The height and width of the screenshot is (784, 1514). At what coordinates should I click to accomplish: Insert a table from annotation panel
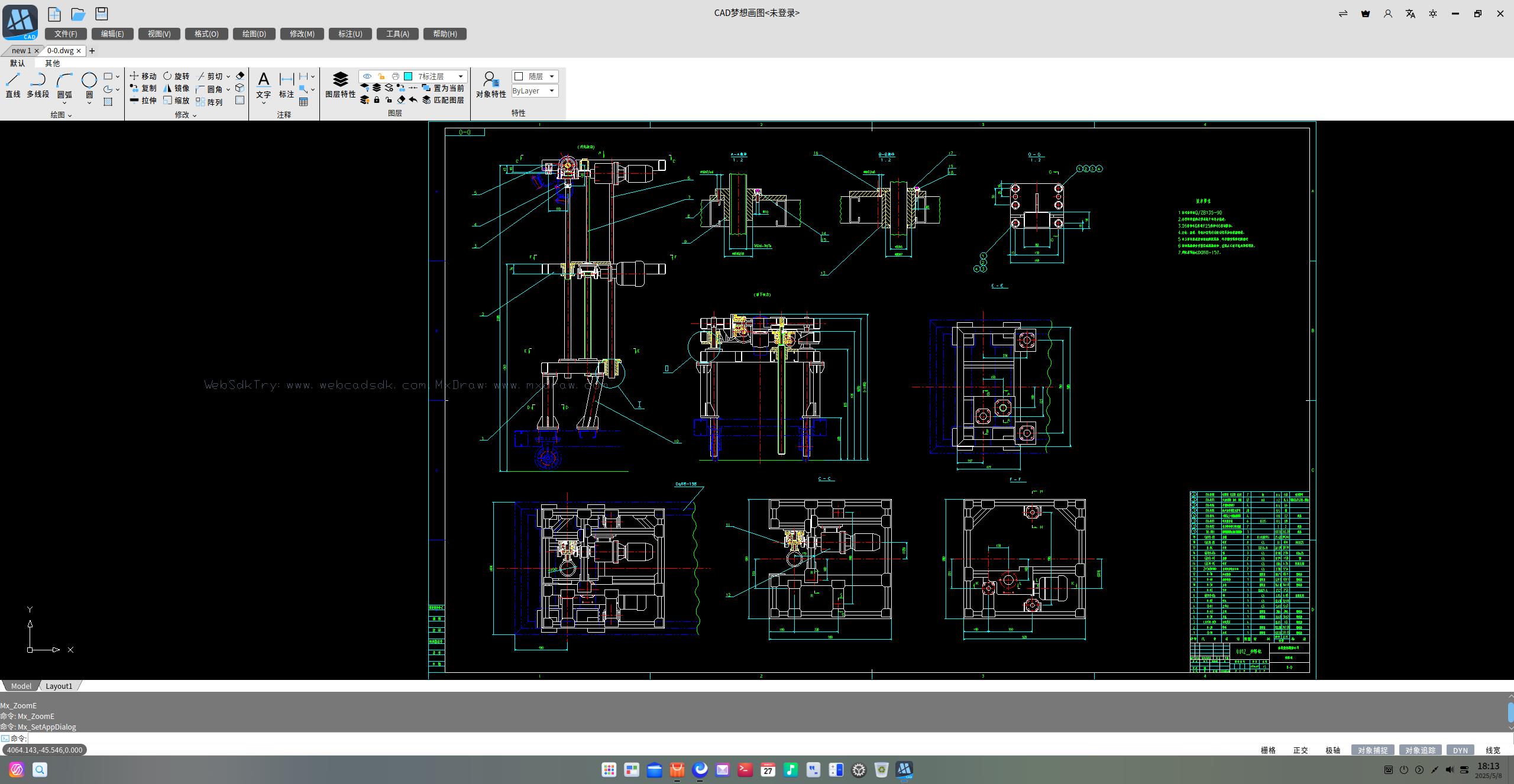tap(304, 102)
